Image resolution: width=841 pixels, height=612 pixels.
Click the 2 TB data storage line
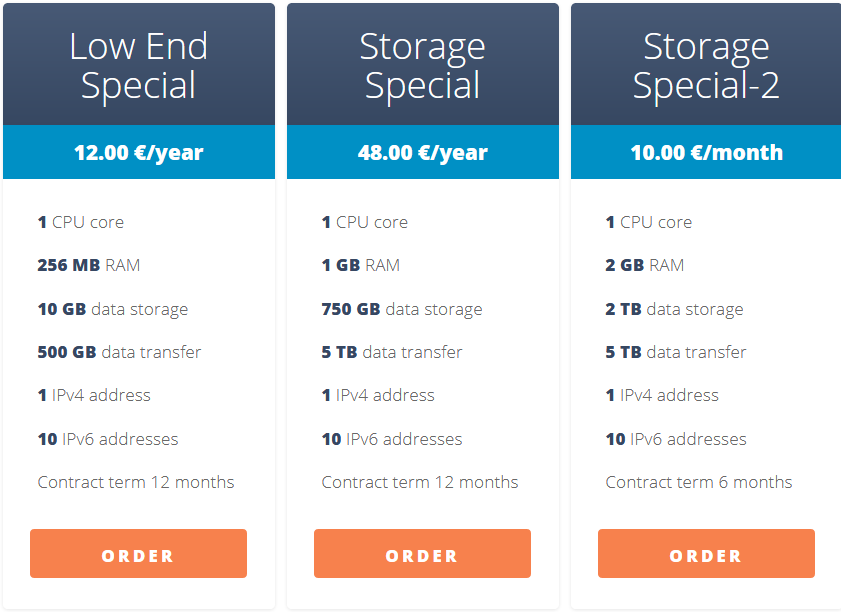tap(674, 309)
